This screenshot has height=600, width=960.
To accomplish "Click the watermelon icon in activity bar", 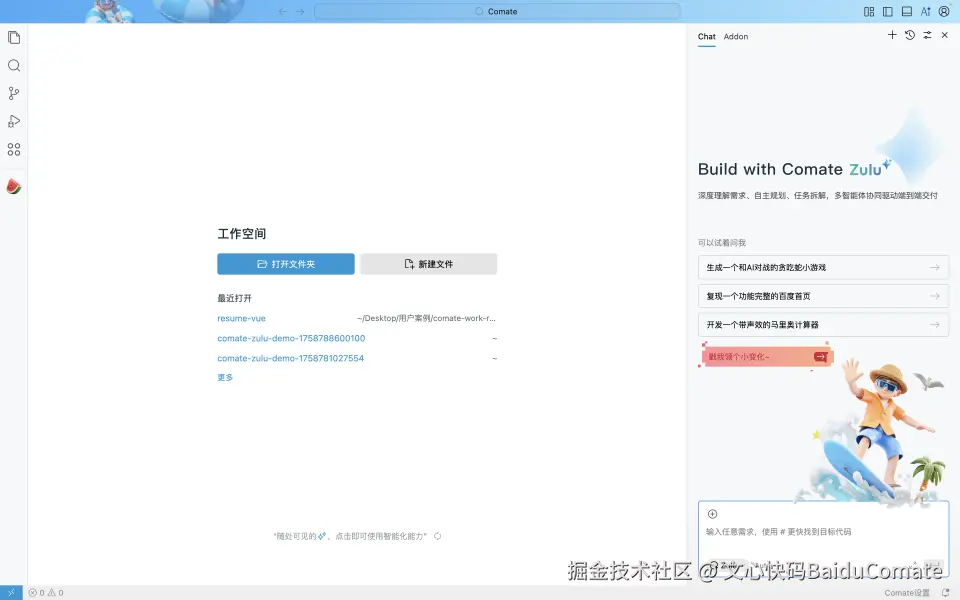I will tap(13, 186).
